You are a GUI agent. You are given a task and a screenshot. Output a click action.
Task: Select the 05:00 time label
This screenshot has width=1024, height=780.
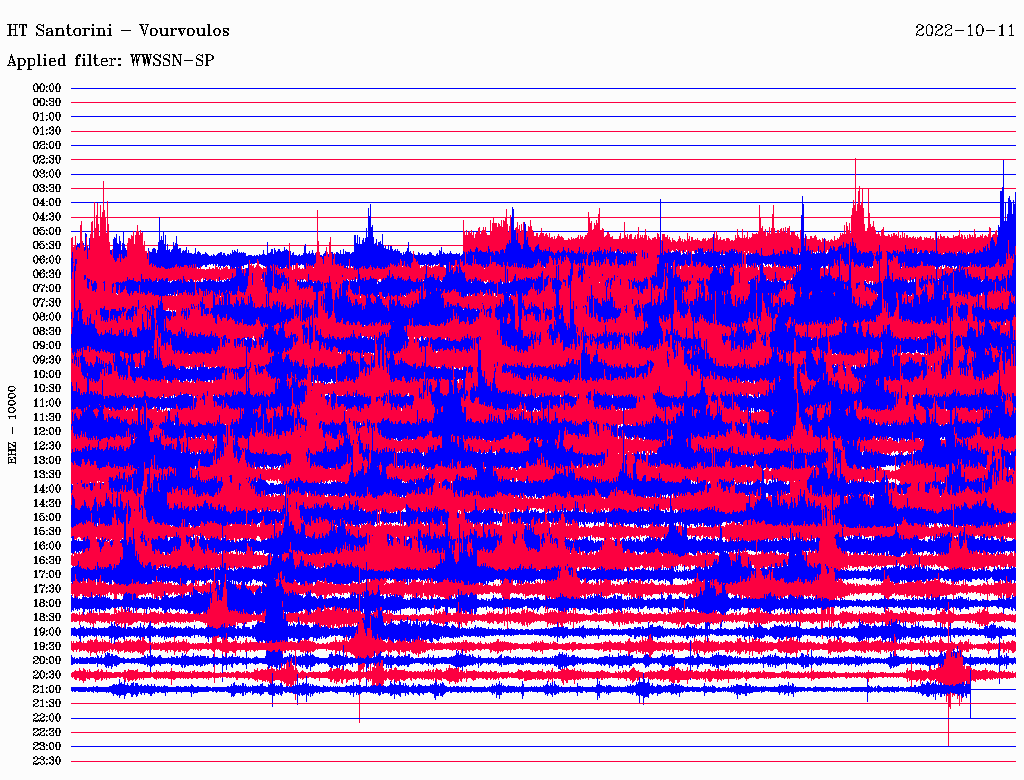[x=47, y=231]
